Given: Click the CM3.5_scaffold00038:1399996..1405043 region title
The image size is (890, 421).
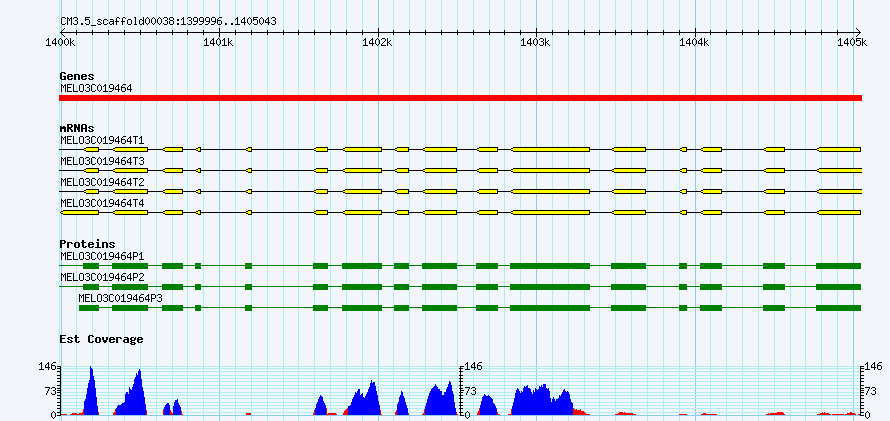Looking at the screenshot, I should (169, 21).
